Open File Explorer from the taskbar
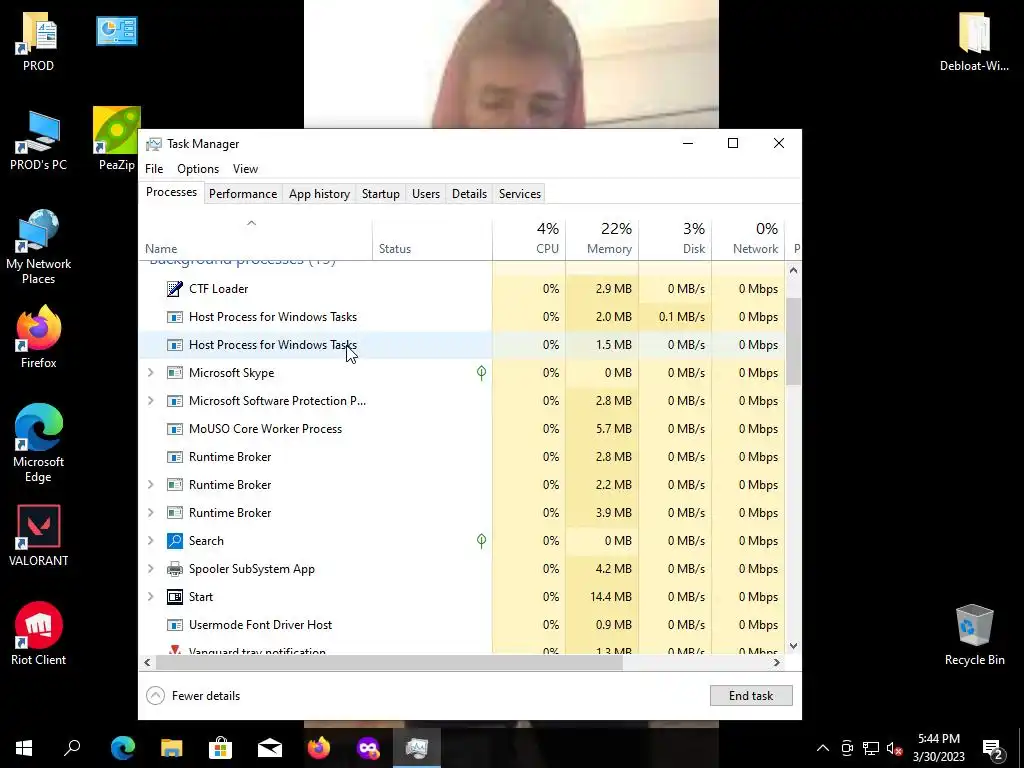 171,748
